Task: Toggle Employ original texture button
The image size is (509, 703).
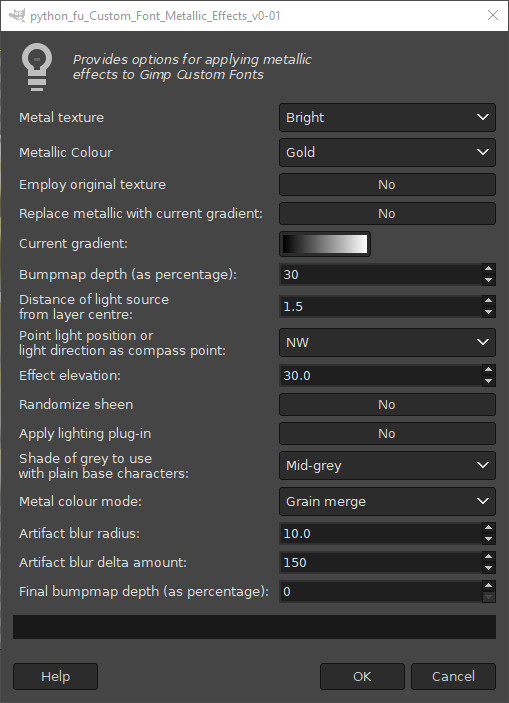Action: click(x=387, y=185)
